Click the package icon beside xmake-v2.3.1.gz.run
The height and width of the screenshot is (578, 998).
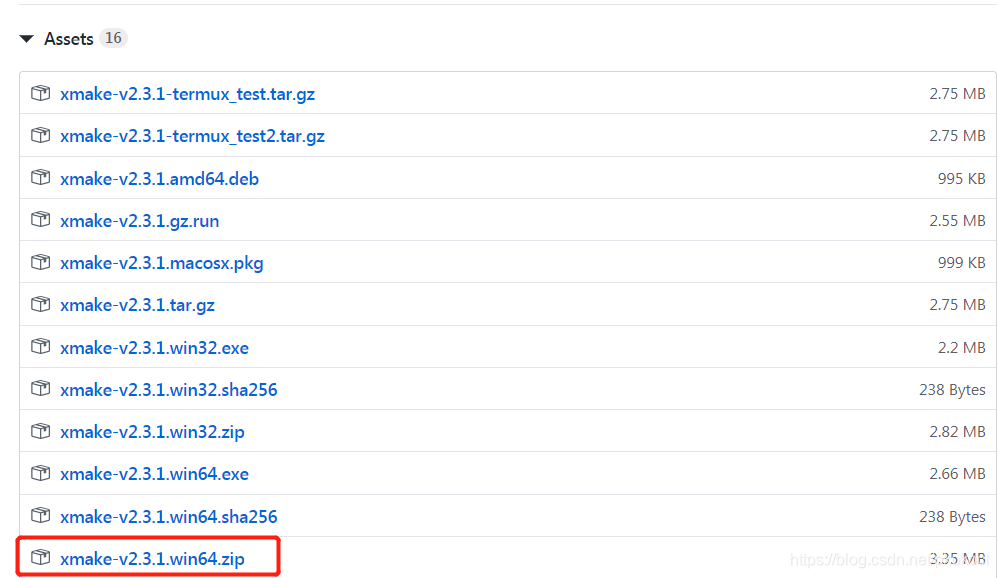40,220
